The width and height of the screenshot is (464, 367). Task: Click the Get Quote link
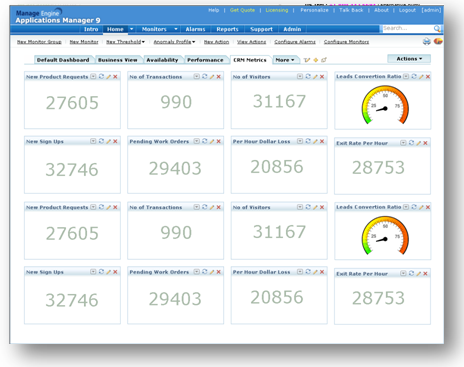tap(242, 10)
